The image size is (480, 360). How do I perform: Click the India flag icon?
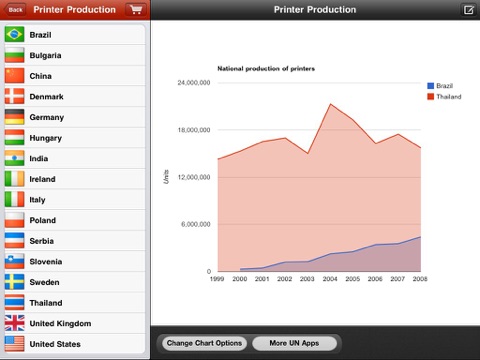(x=14, y=158)
